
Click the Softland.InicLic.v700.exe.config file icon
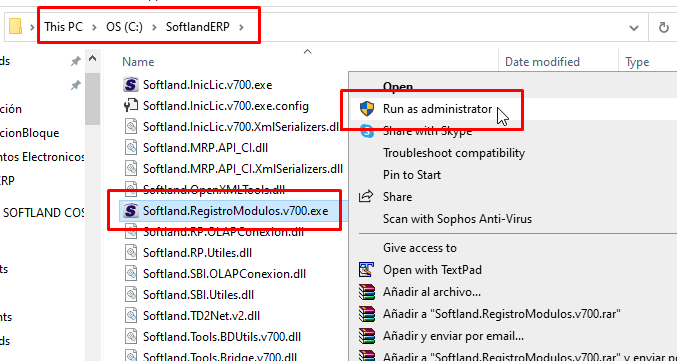pos(131,106)
